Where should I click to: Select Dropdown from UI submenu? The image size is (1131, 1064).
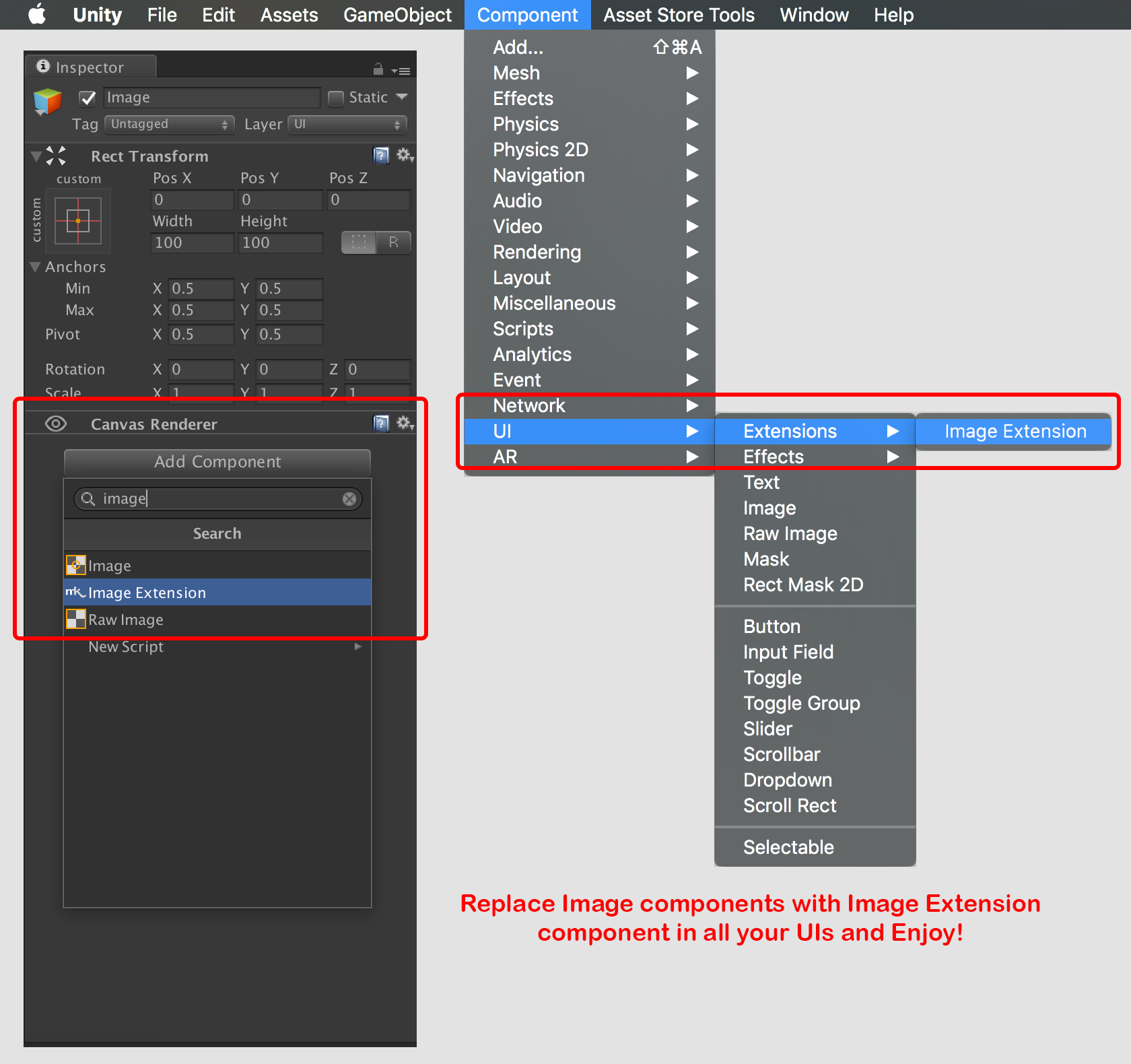point(815,780)
